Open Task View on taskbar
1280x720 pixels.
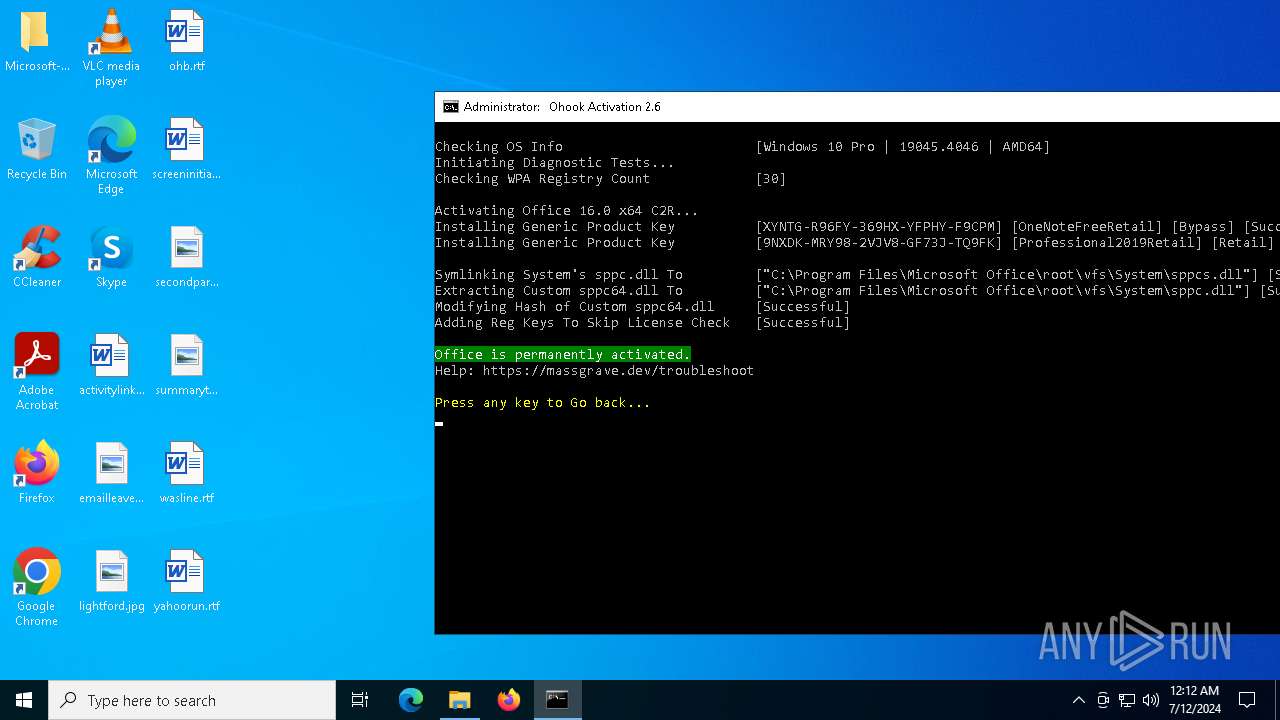click(360, 700)
